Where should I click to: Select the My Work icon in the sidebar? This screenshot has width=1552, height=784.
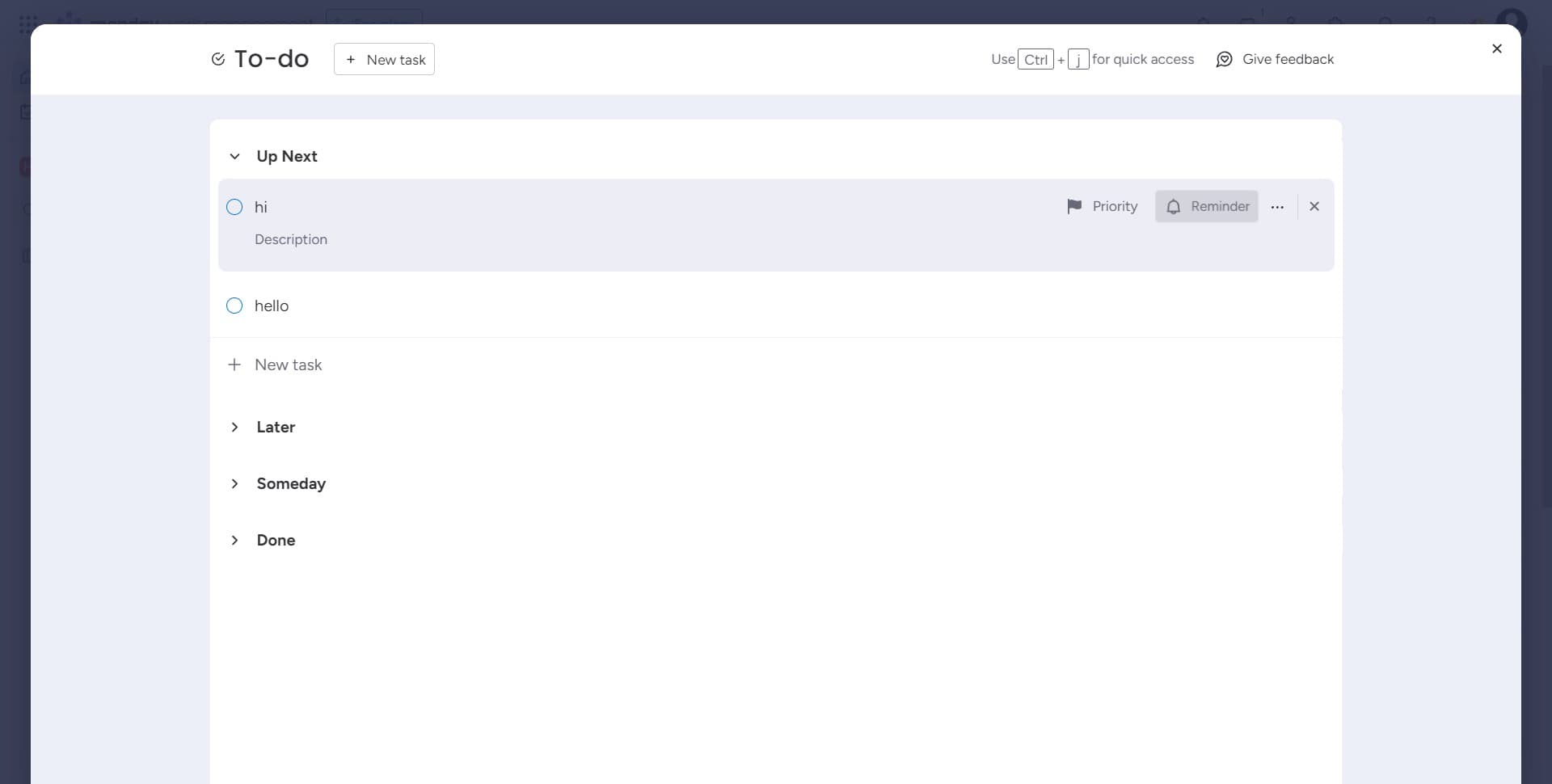[x=24, y=111]
